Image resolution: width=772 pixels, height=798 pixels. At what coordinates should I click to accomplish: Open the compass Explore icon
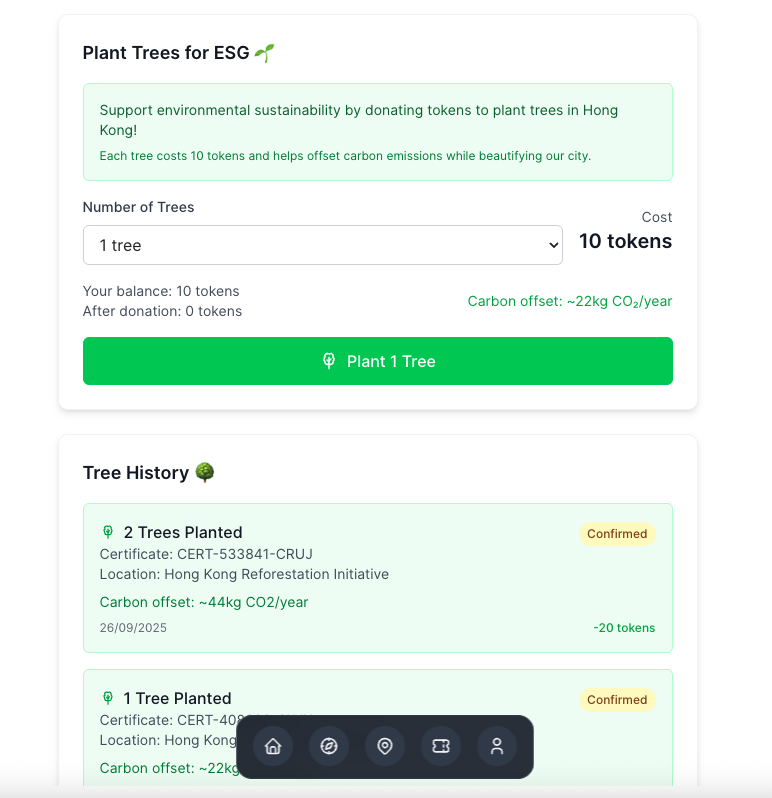(329, 746)
